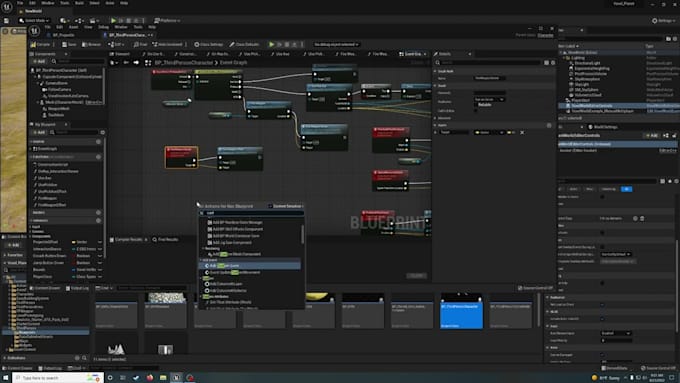Click the graph navigate back arrow
The image size is (680, 383).
click(x=126, y=62)
